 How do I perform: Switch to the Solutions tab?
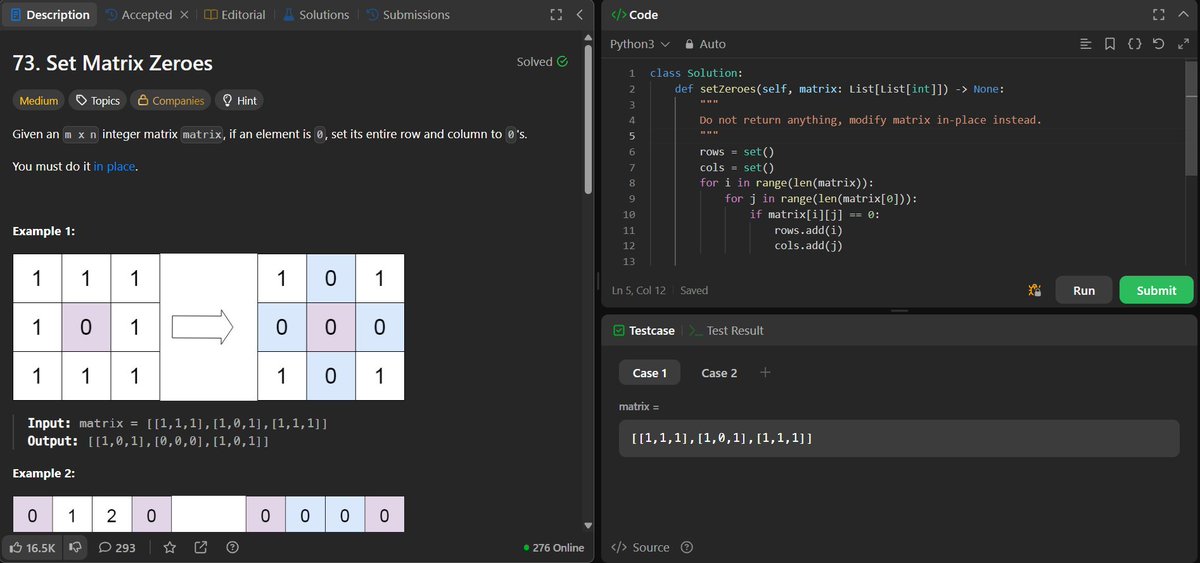(316, 15)
